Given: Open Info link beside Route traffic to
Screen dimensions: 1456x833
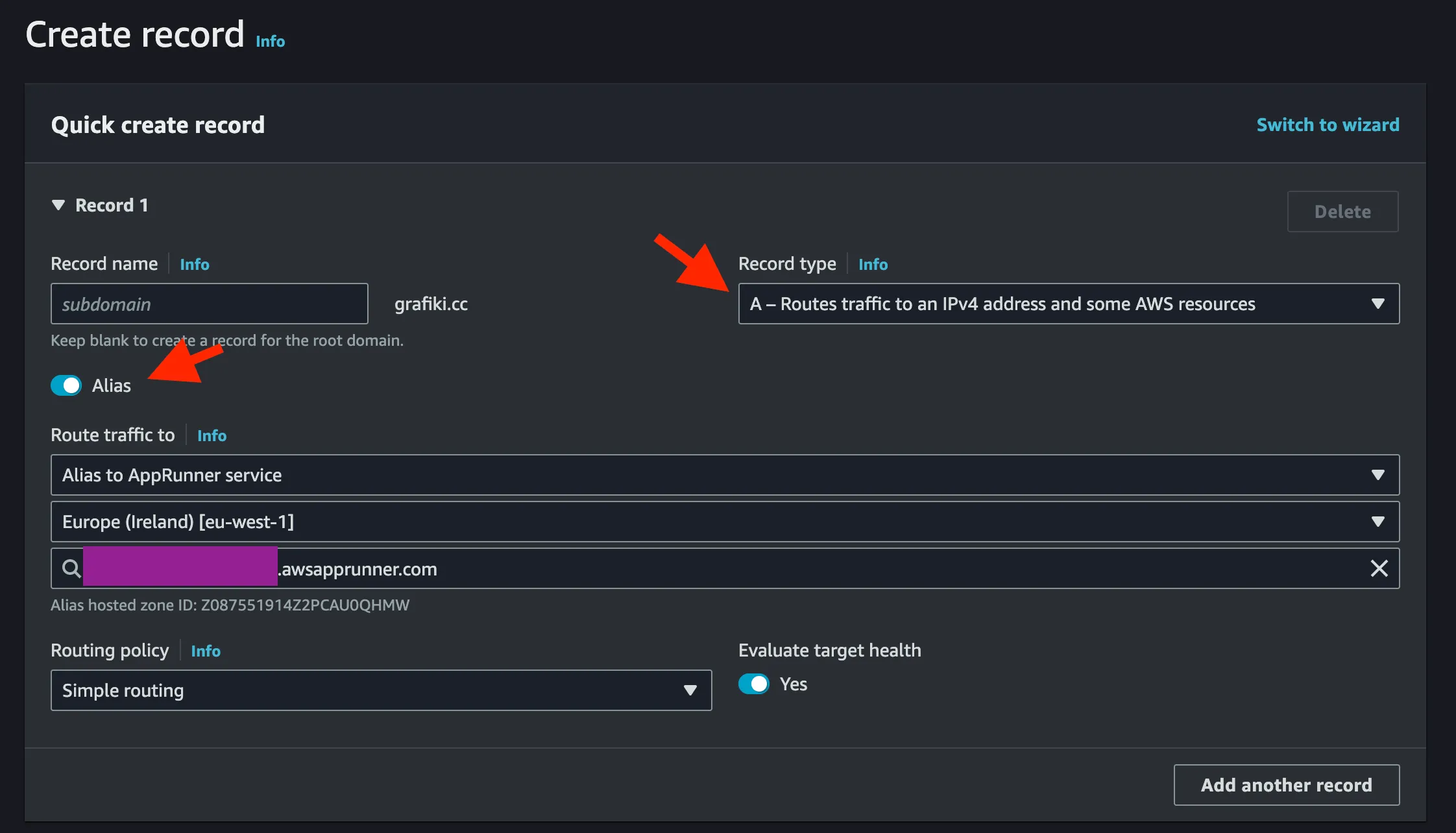Looking at the screenshot, I should [x=212, y=435].
